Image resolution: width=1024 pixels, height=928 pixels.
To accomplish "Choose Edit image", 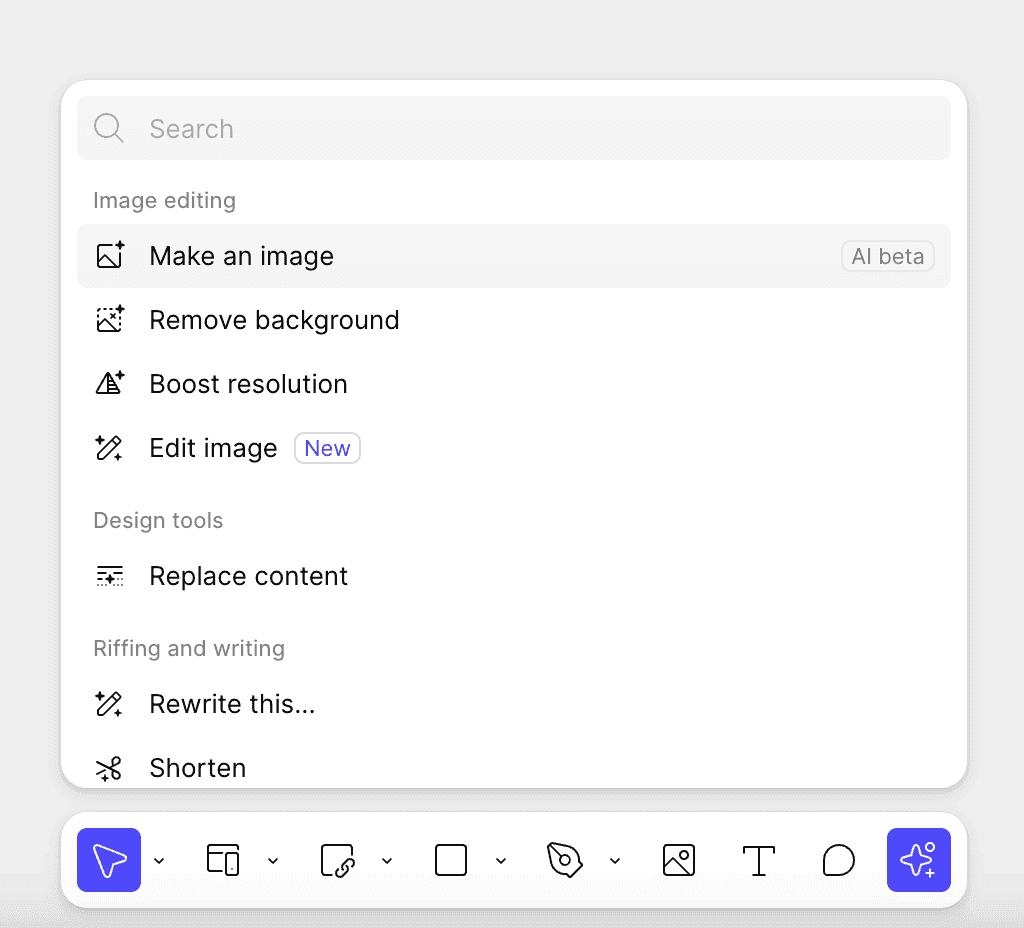I will click(x=514, y=448).
